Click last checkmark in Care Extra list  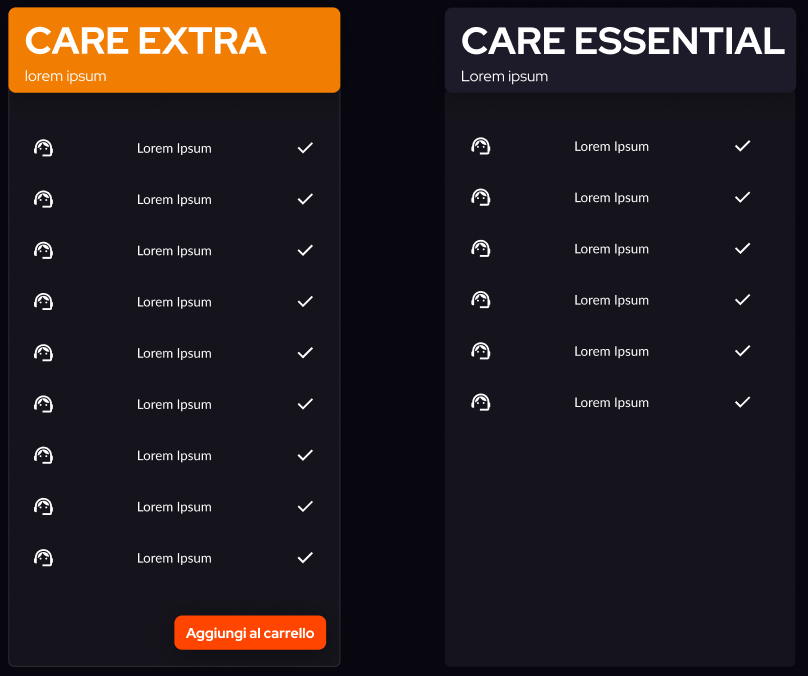(x=305, y=558)
